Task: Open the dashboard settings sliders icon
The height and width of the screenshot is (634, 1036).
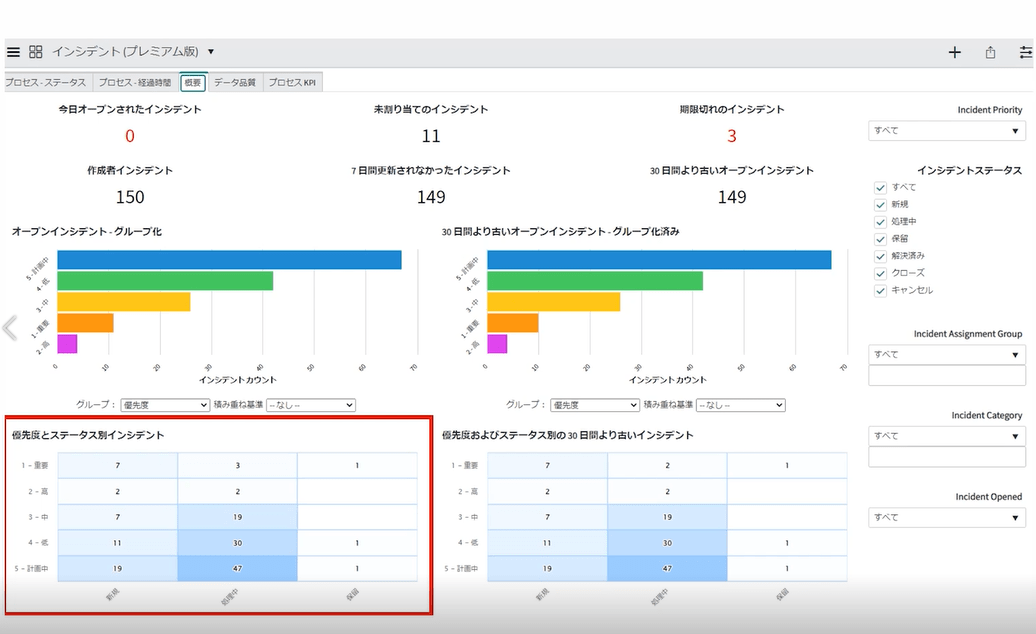Action: pos(1024,52)
